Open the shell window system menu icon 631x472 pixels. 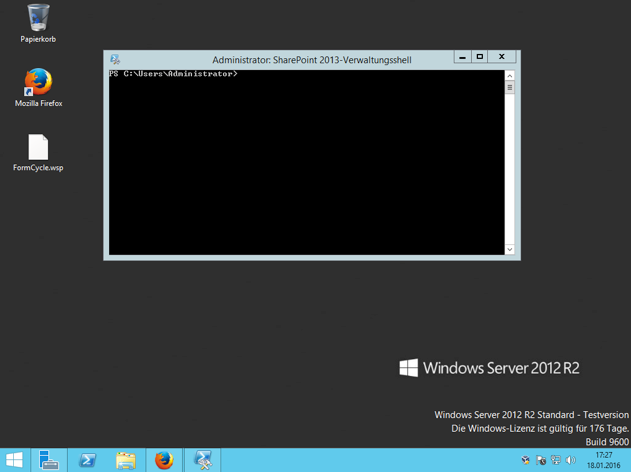[x=115, y=60]
